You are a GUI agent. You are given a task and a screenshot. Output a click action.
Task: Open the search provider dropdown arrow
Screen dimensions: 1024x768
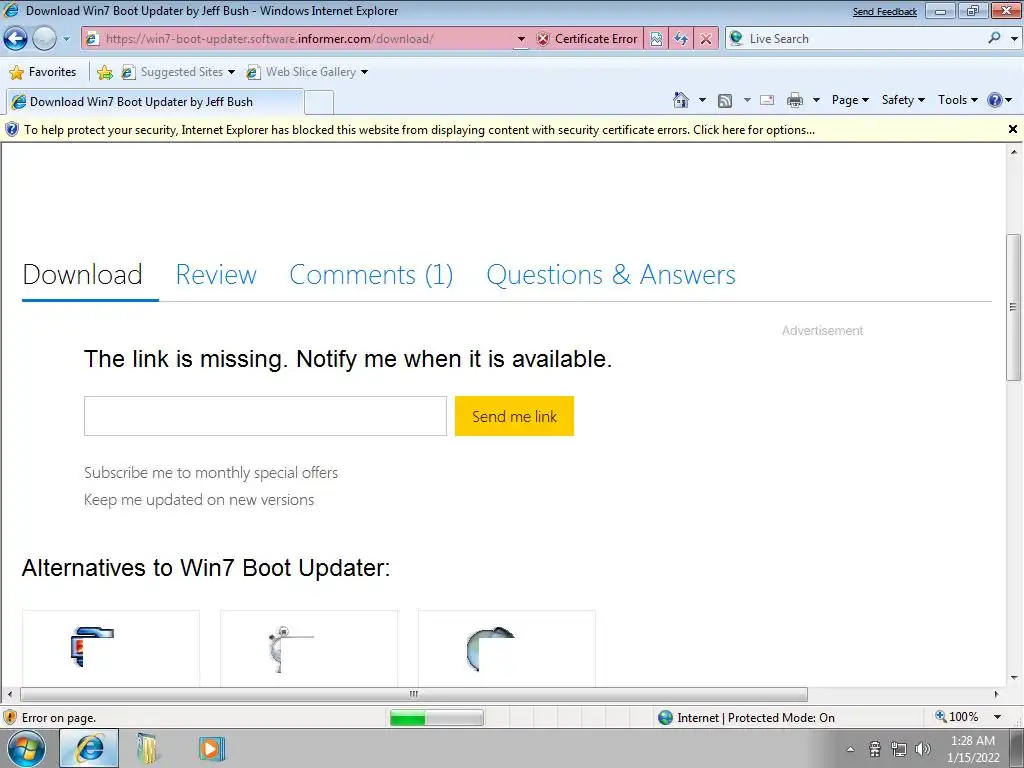[1014, 39]
